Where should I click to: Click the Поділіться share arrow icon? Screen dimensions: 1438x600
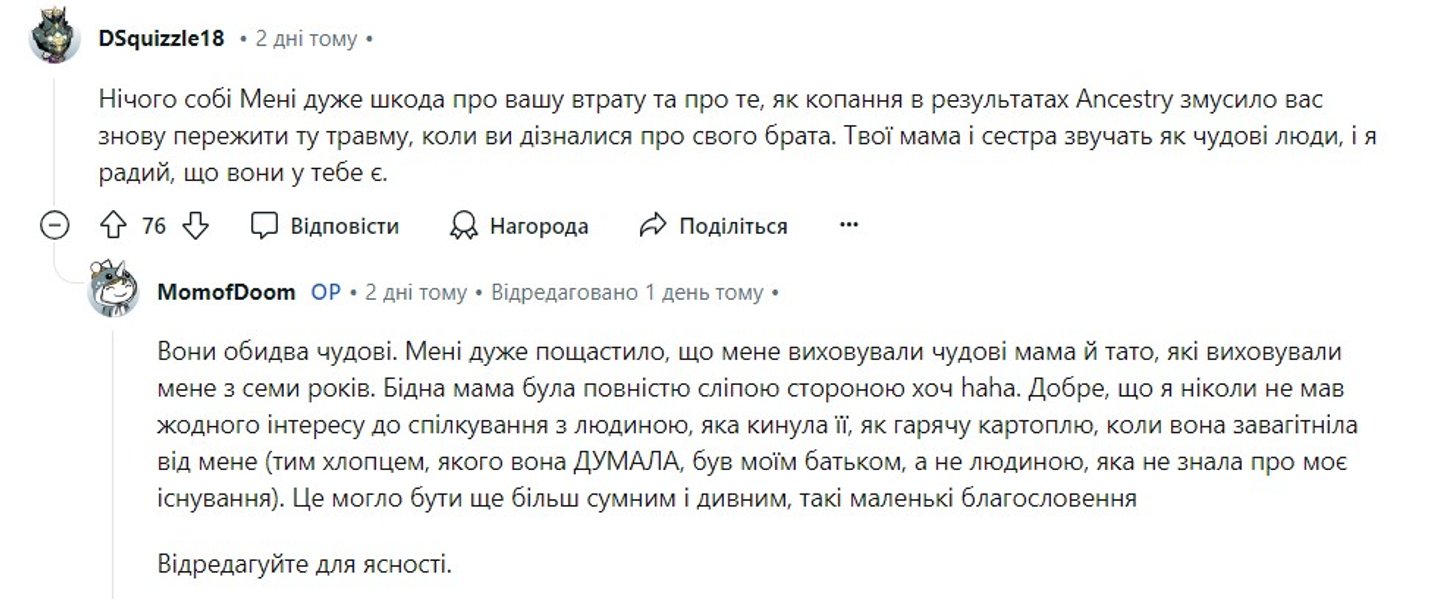(655, 225)
